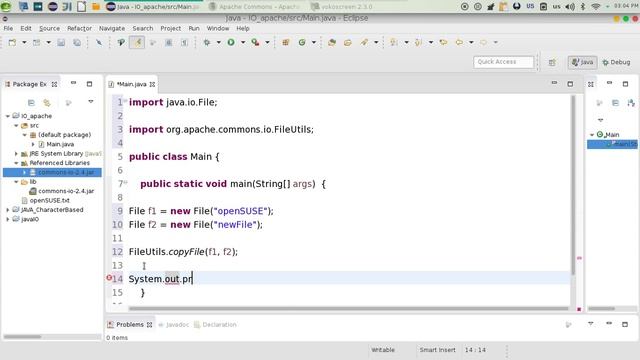The width and height of the screenshot is (640, 360).
Task: Expand the JAVA_CharacterBased project
Action: 8,210
